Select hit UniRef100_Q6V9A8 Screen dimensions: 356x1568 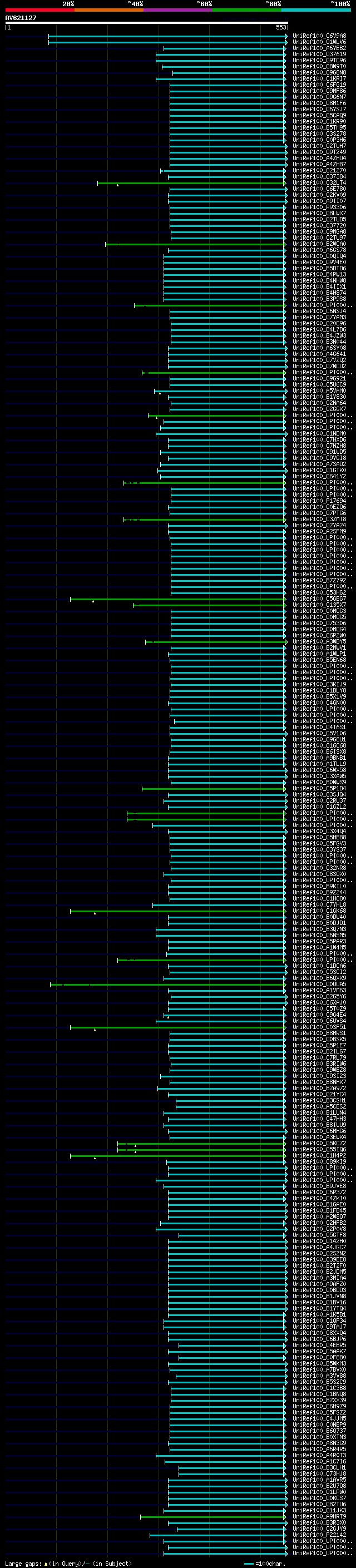(x=319, y=36)
